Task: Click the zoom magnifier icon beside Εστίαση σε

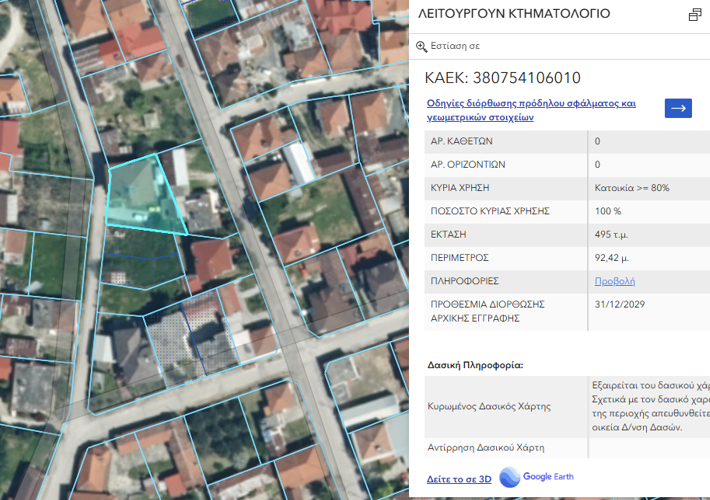Action: (422, 46)
